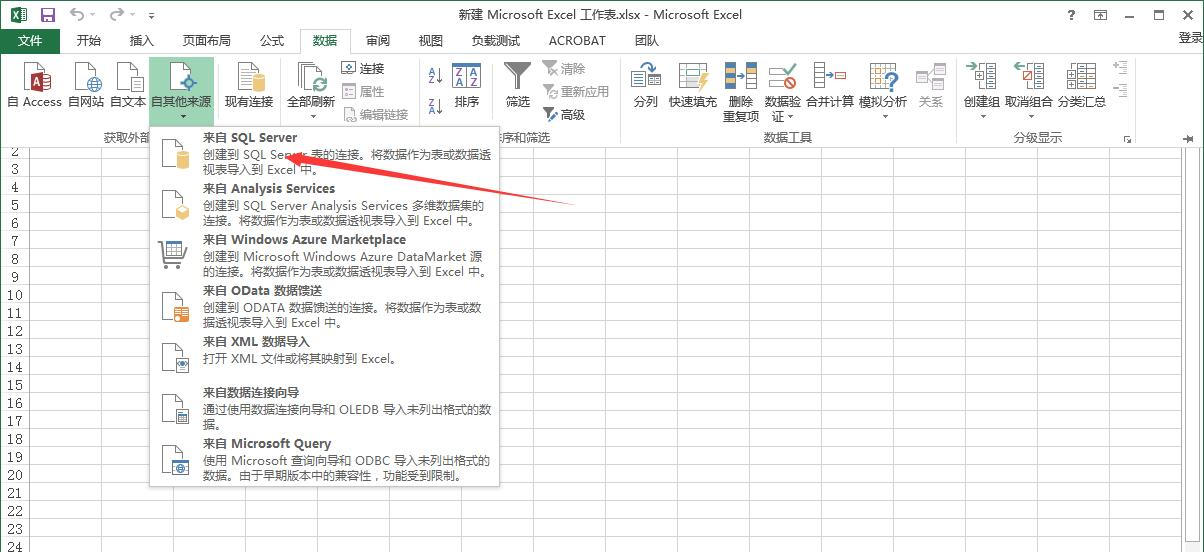Select 来自 Windows Azure Marketplace entry

pyautogui.click(x=325, y=255)
